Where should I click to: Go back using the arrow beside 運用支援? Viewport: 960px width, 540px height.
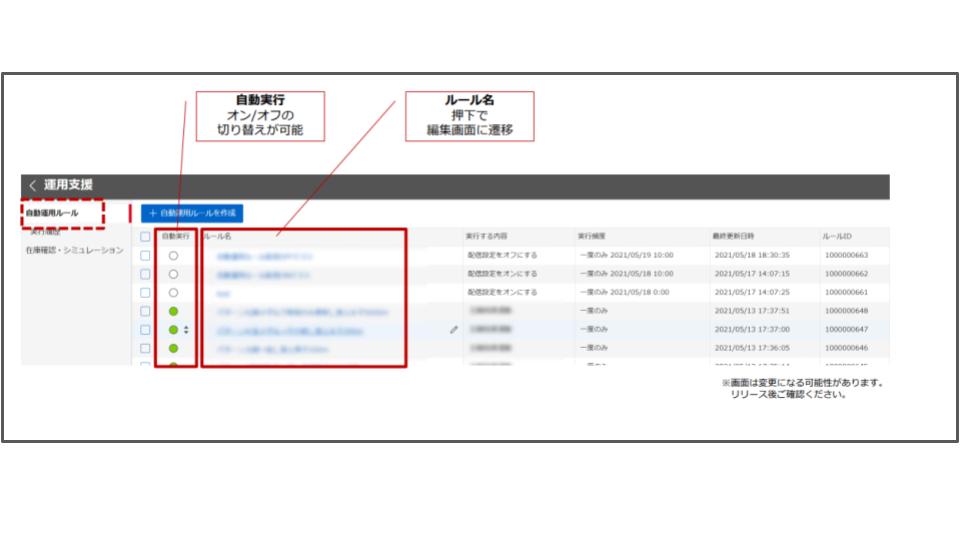[x=32, y=185]
